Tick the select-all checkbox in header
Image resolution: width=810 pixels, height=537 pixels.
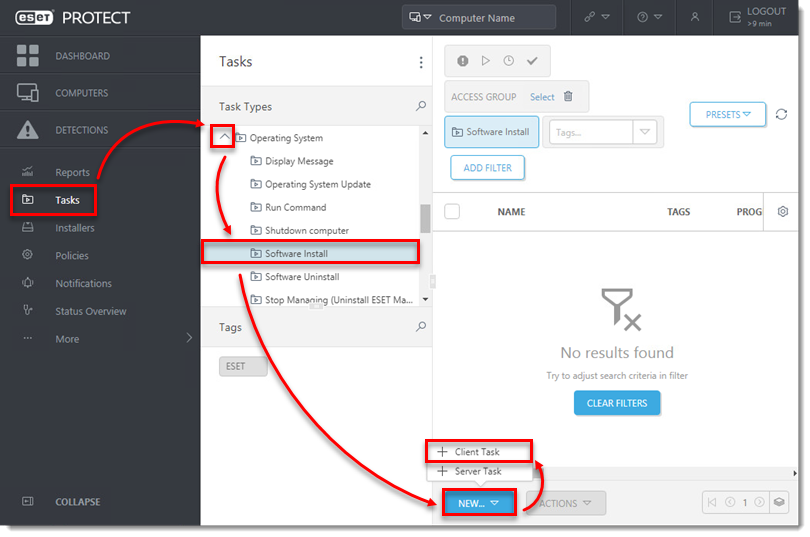[x=452, y=211]
